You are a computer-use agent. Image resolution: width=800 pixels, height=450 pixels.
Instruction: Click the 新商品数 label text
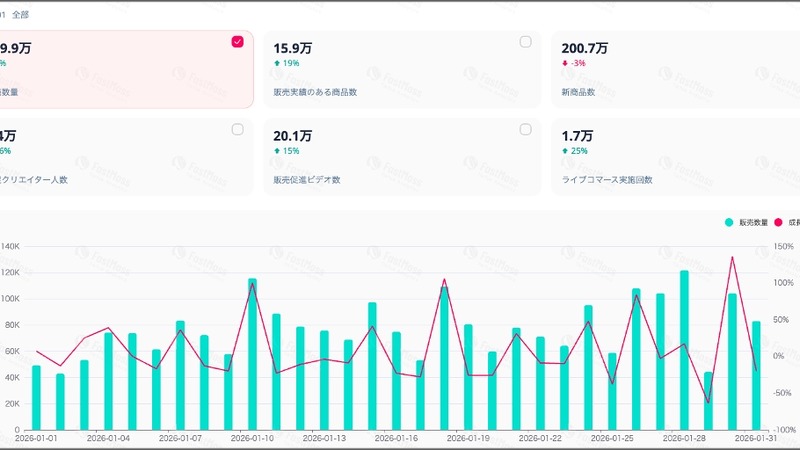578,92
